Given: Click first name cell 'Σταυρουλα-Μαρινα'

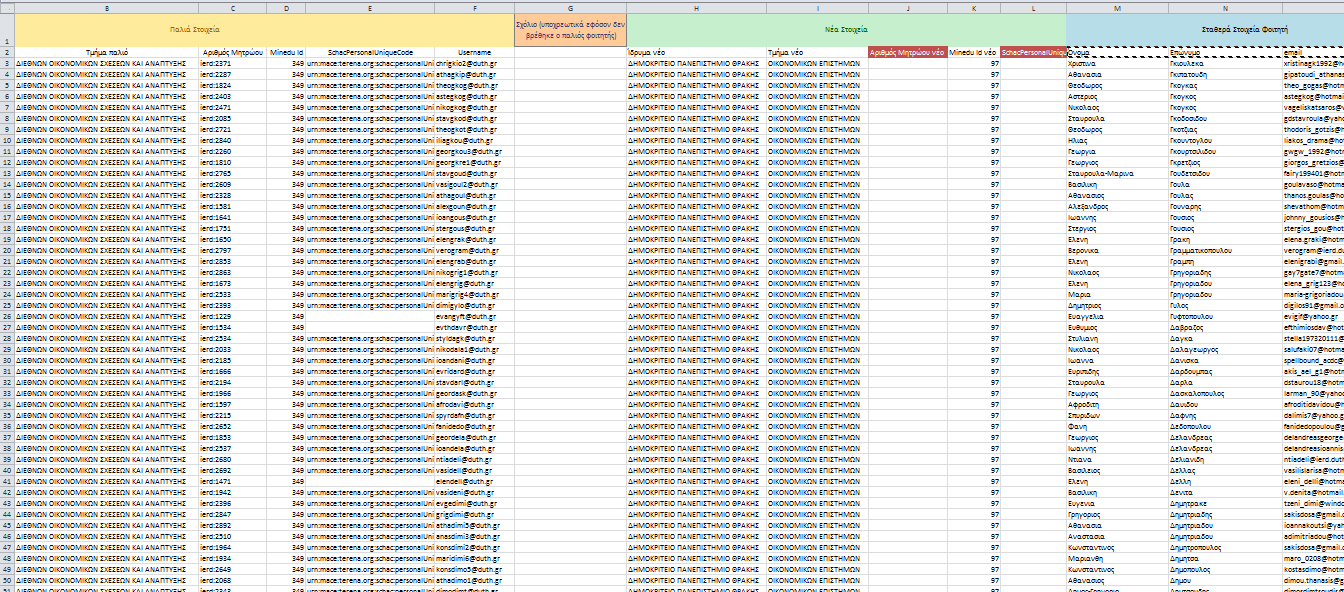Looking at the screenshot, I should coord(1117,173).
